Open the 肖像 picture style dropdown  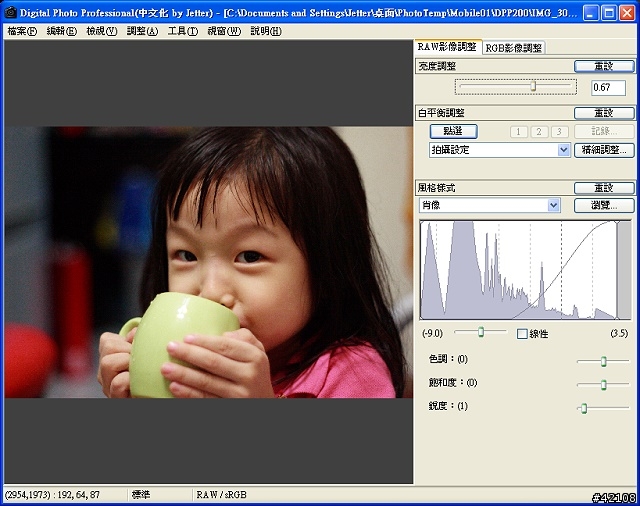click(x=489, y=205)
